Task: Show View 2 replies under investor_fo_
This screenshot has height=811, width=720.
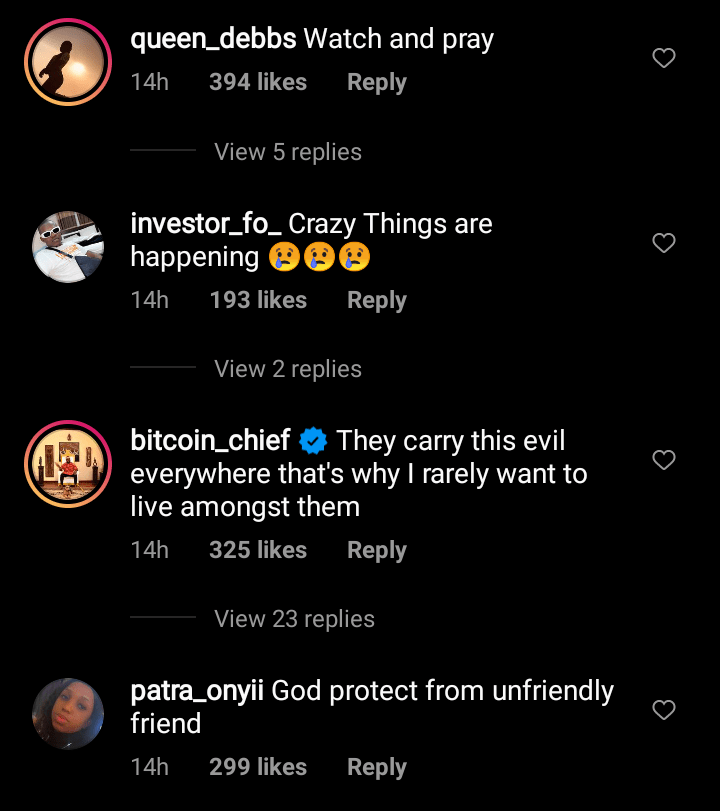Action: click(288, 369)
